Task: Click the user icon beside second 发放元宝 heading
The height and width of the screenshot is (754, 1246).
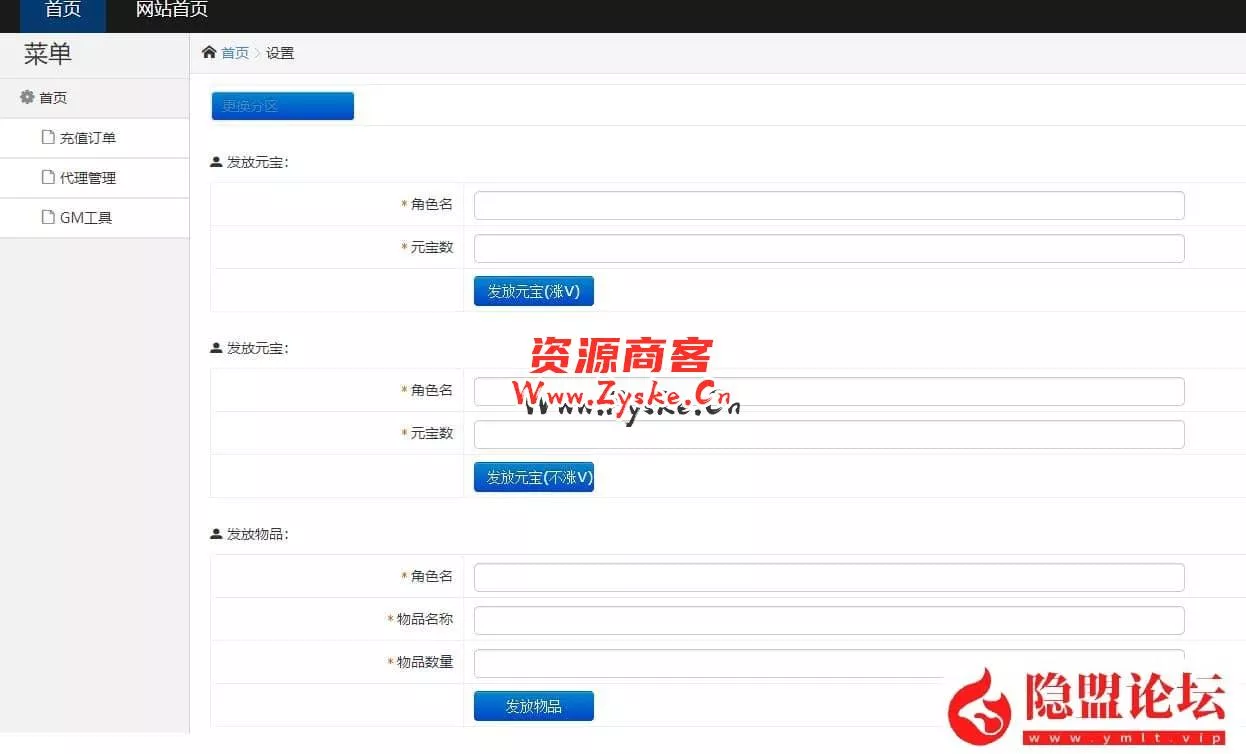Action: click(x=216, y=348)
